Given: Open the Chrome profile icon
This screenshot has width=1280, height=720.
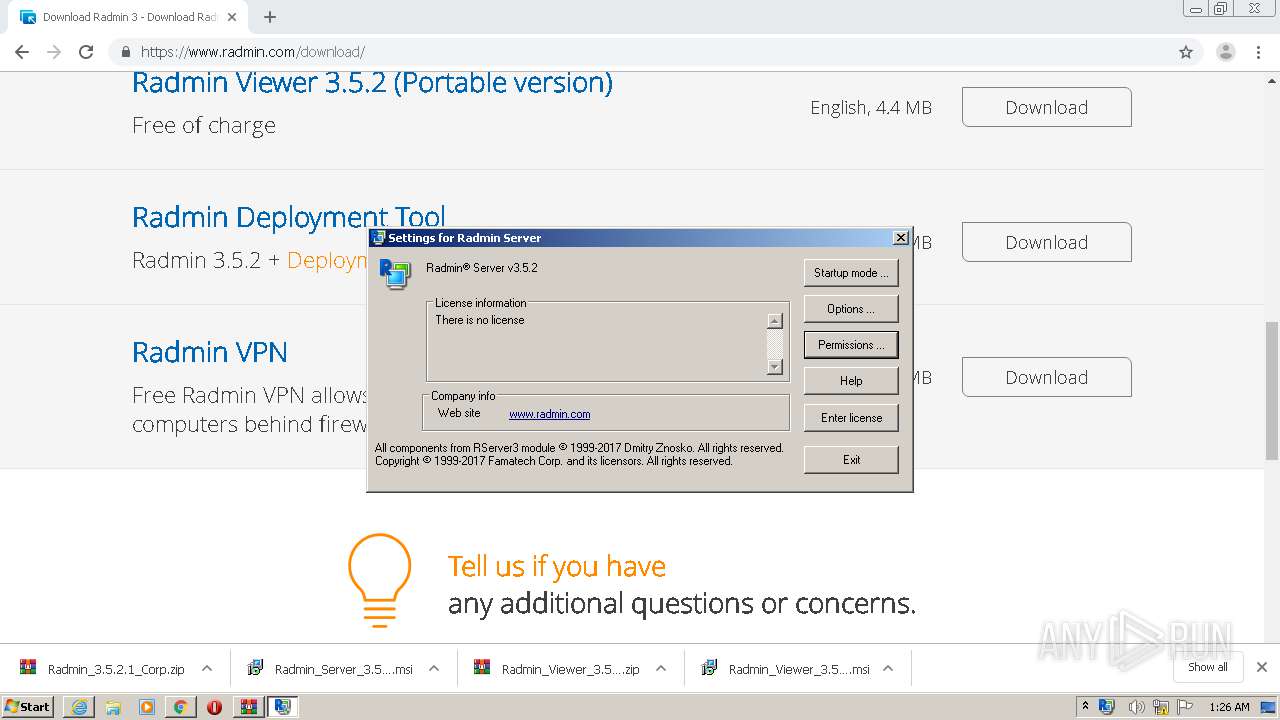Looking at the screenshot, I should click(1225, 52).
